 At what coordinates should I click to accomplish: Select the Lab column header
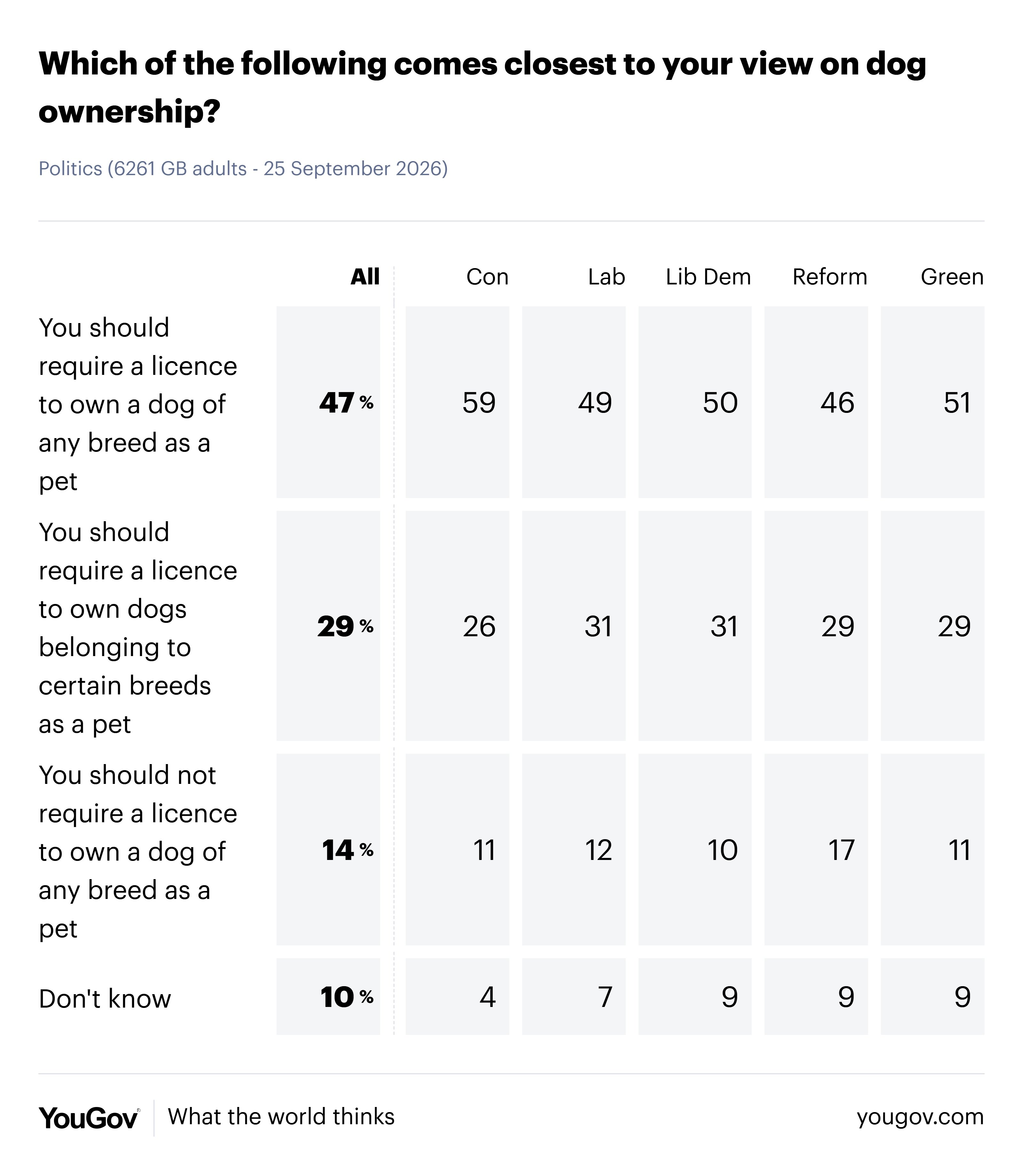point(606,277)
